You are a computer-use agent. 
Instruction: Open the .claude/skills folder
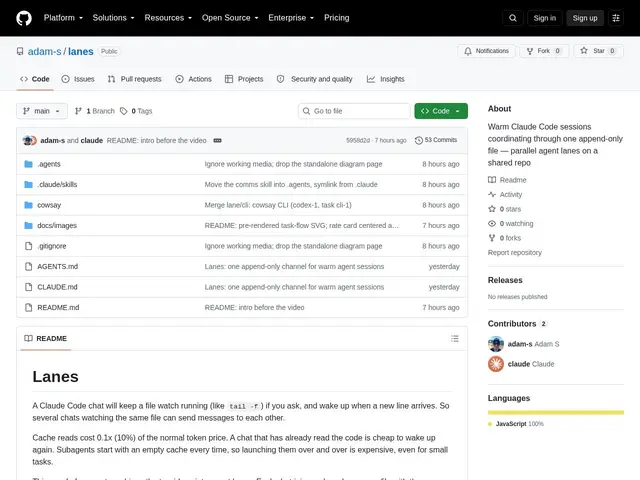pos(57,184)
